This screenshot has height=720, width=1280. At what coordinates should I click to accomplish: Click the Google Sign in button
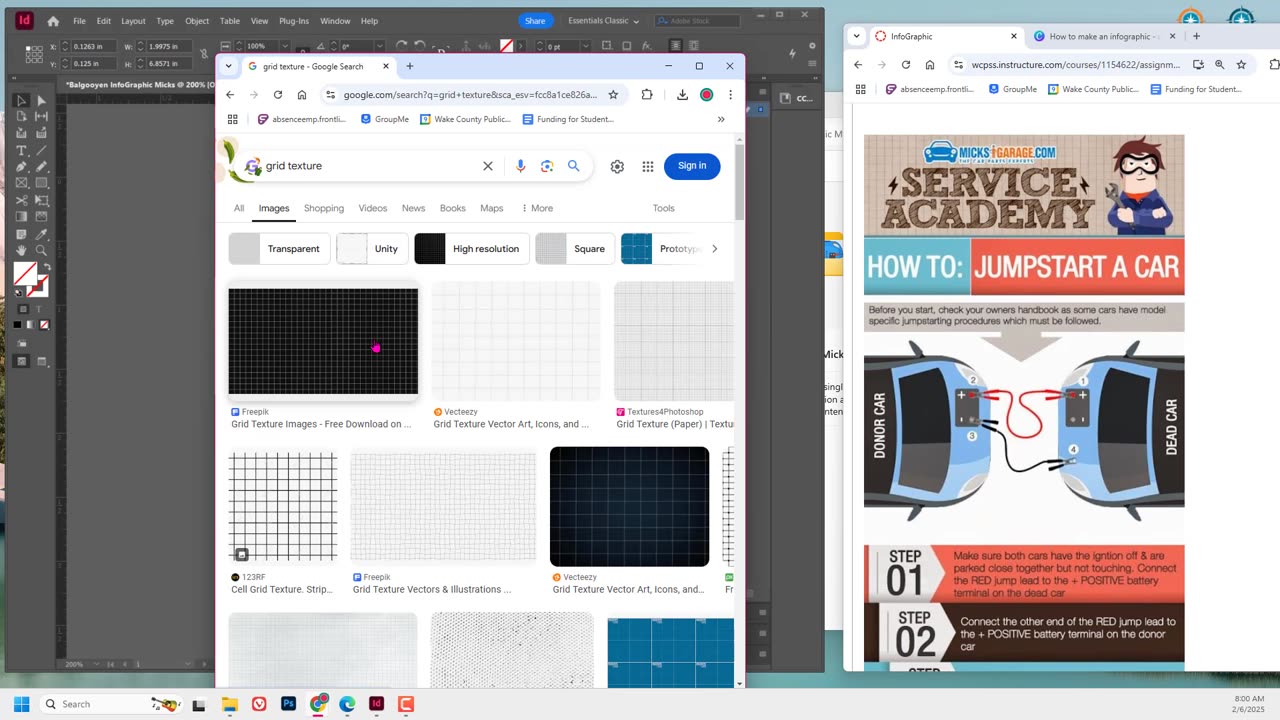point(692,166)
